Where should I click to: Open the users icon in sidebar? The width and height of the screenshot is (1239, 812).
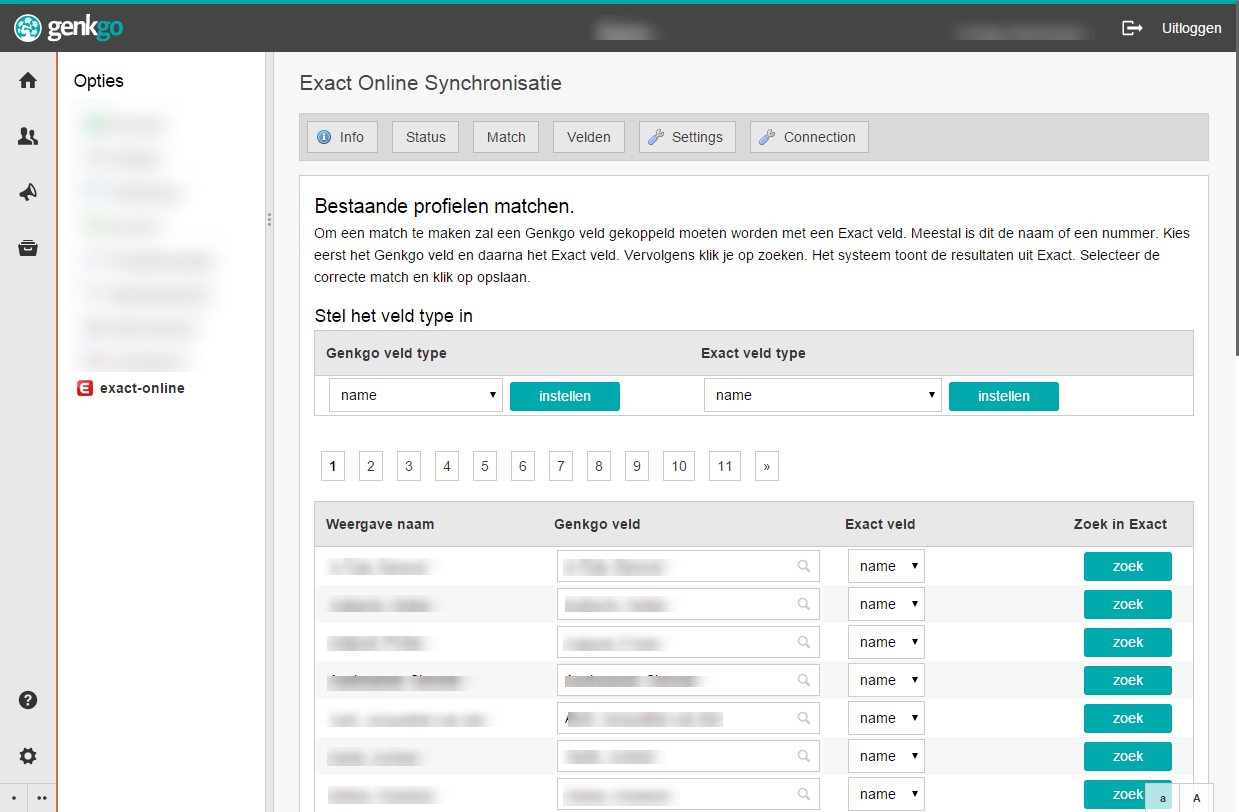tap(28, 137)
